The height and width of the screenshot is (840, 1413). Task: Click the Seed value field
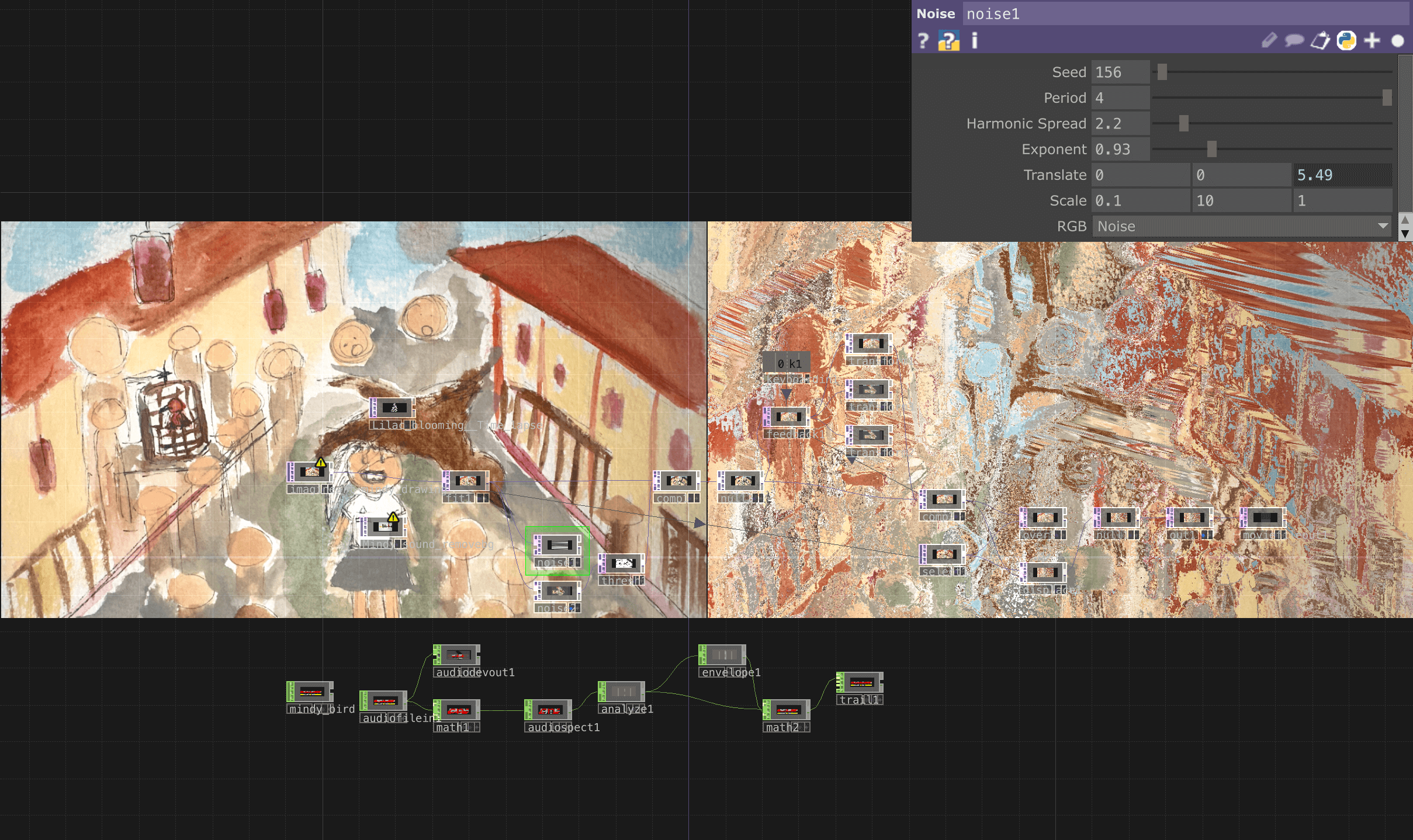coord(1120,72)
